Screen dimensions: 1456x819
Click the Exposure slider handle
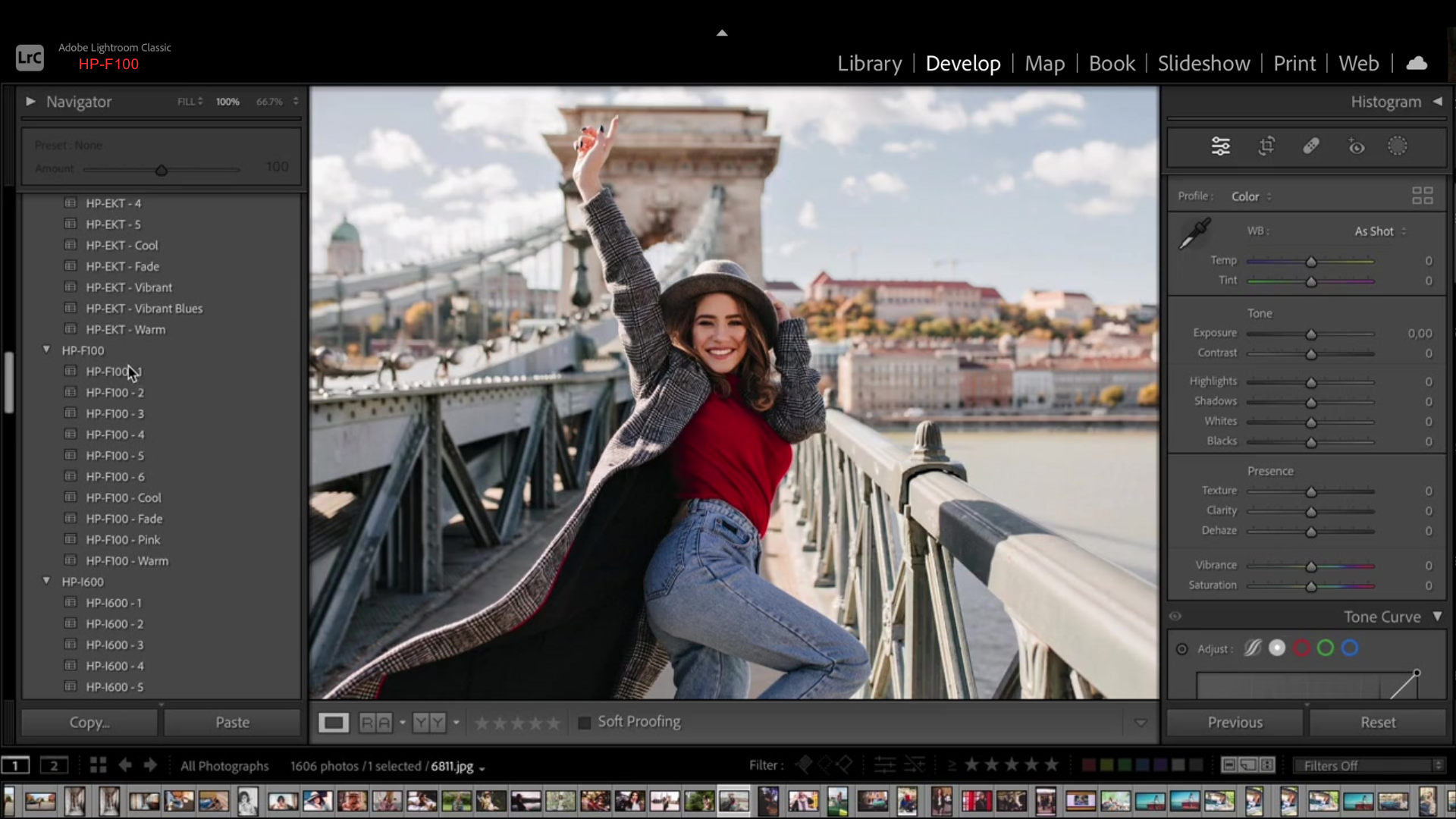(x=1310, y=334)
